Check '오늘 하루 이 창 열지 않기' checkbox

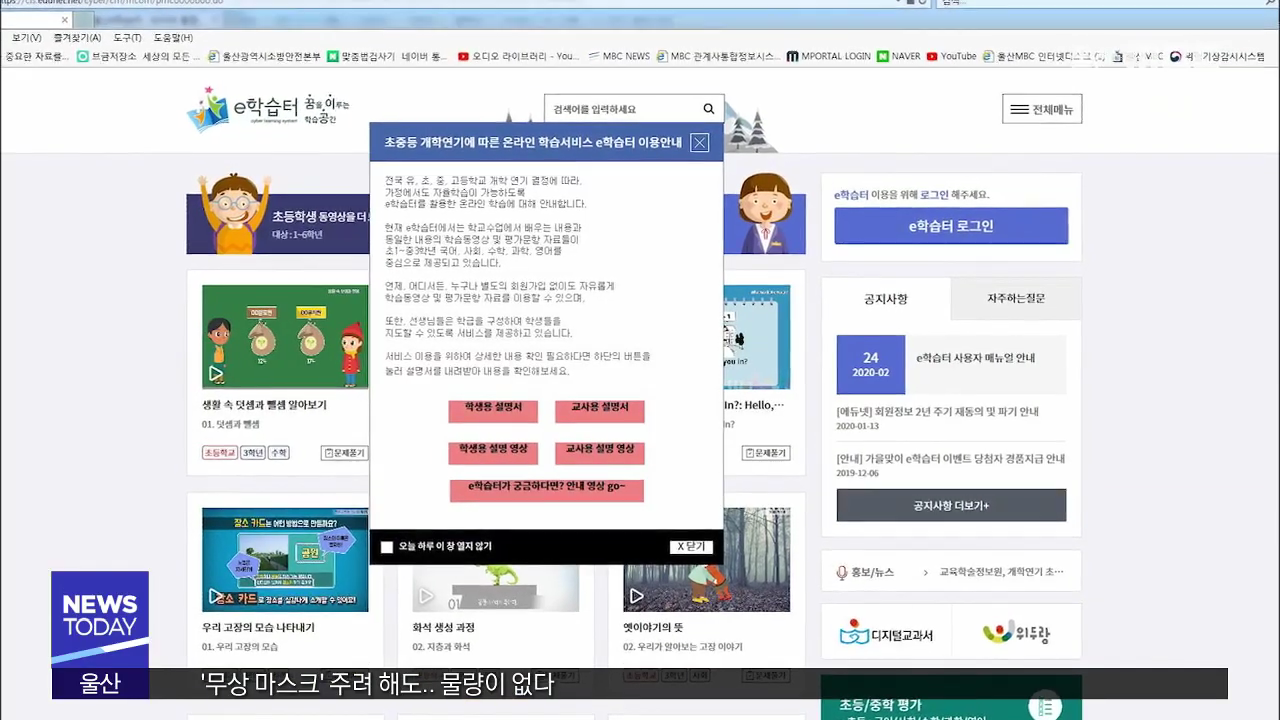[387, 547]
